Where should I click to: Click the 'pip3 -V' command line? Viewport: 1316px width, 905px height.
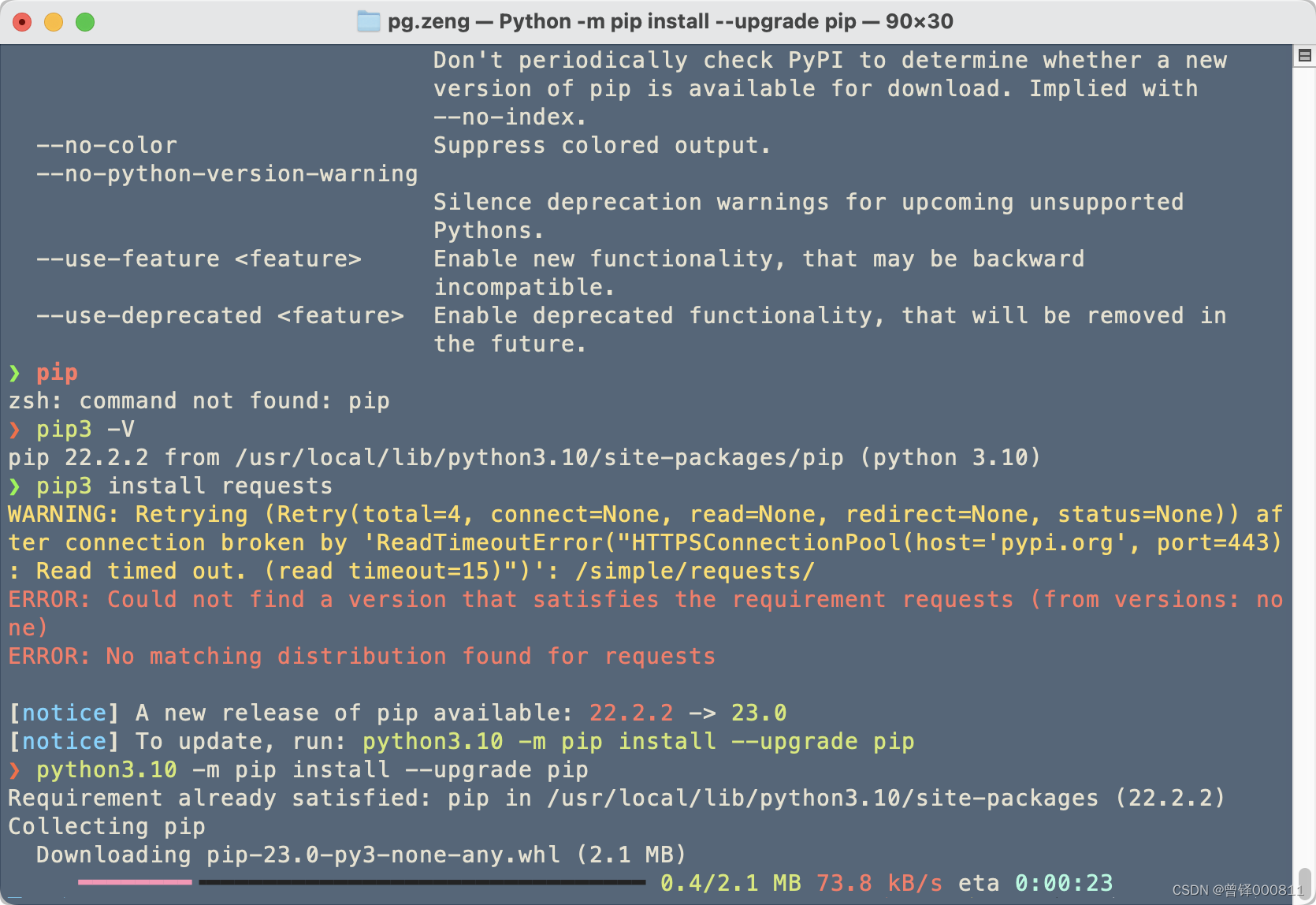(x=85, y=430)
